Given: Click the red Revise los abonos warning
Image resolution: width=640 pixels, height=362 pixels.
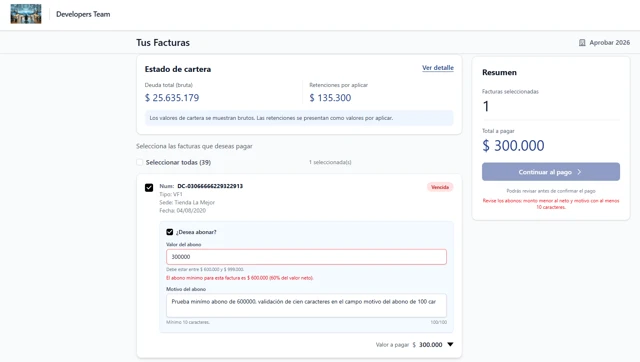Looking at the screenshot, I should click(x=551, y=204).
